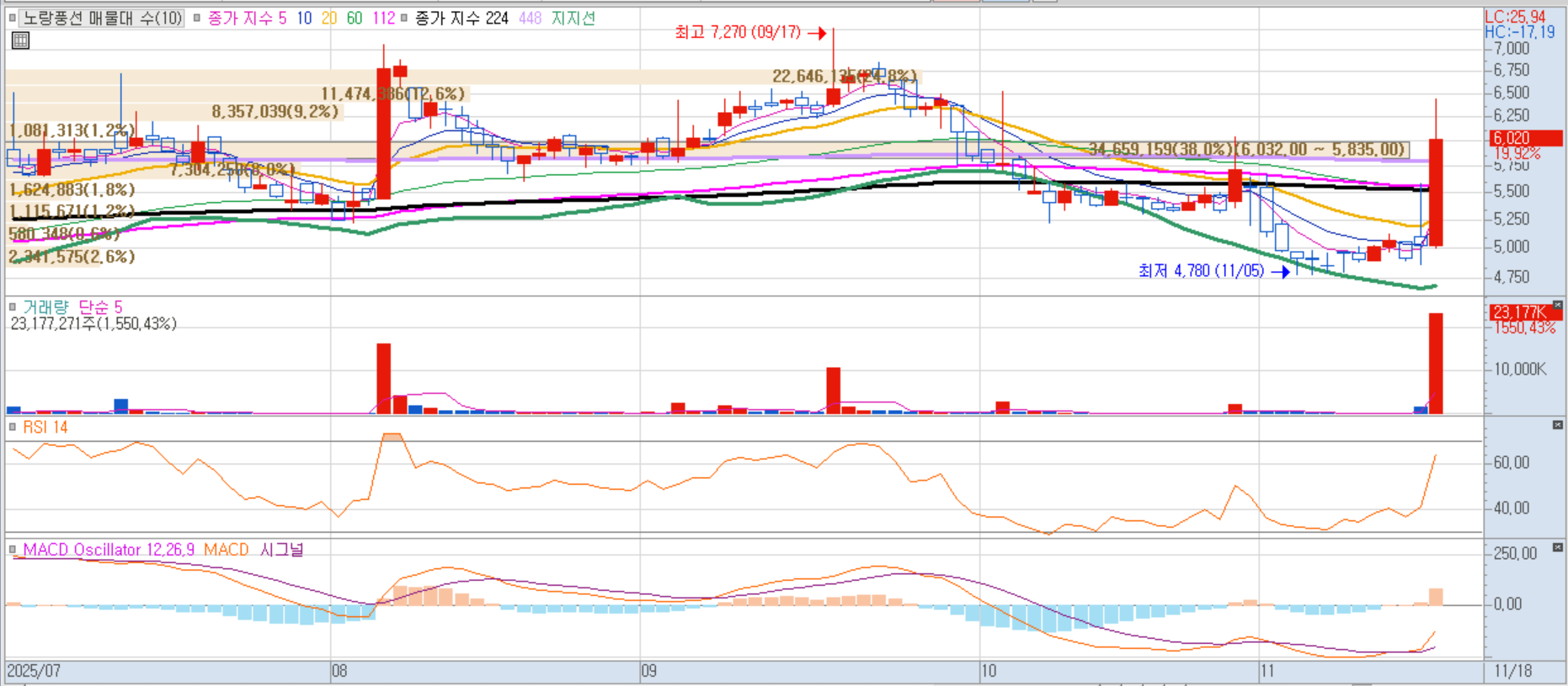The height and width of the screenshot is (686, 1568).
Task: Click the 2025/07 date axis label
Action: click(x=34, y=671)
